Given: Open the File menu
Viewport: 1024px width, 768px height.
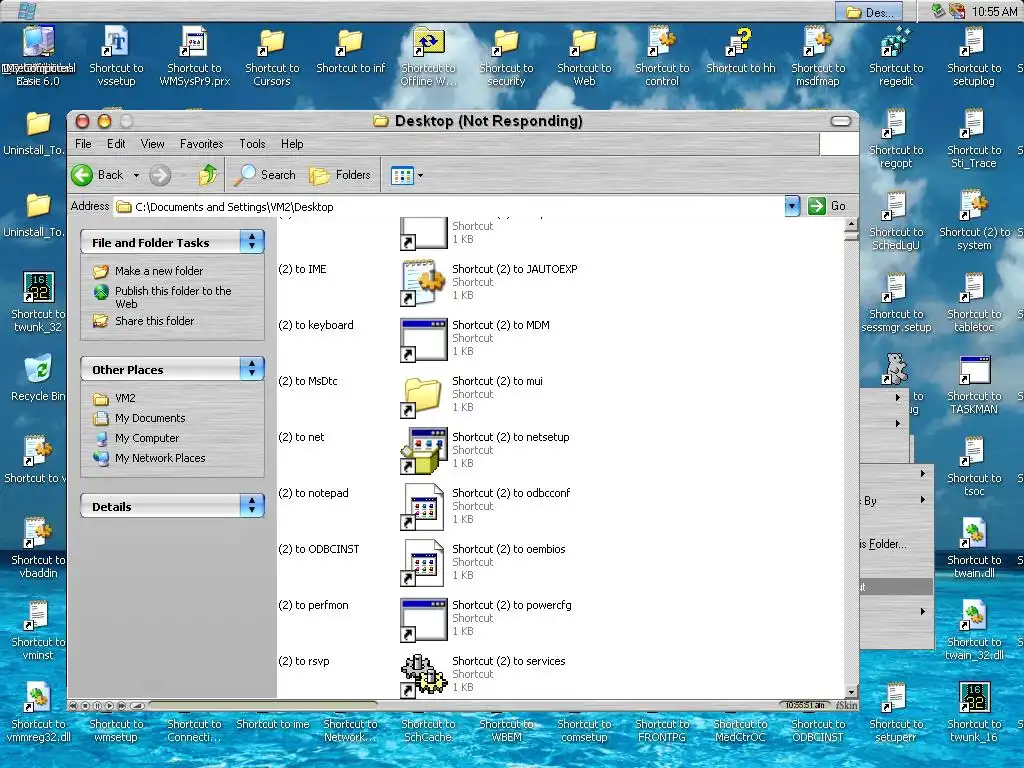Looking at the screenshot, I should (x=83, y=144).
